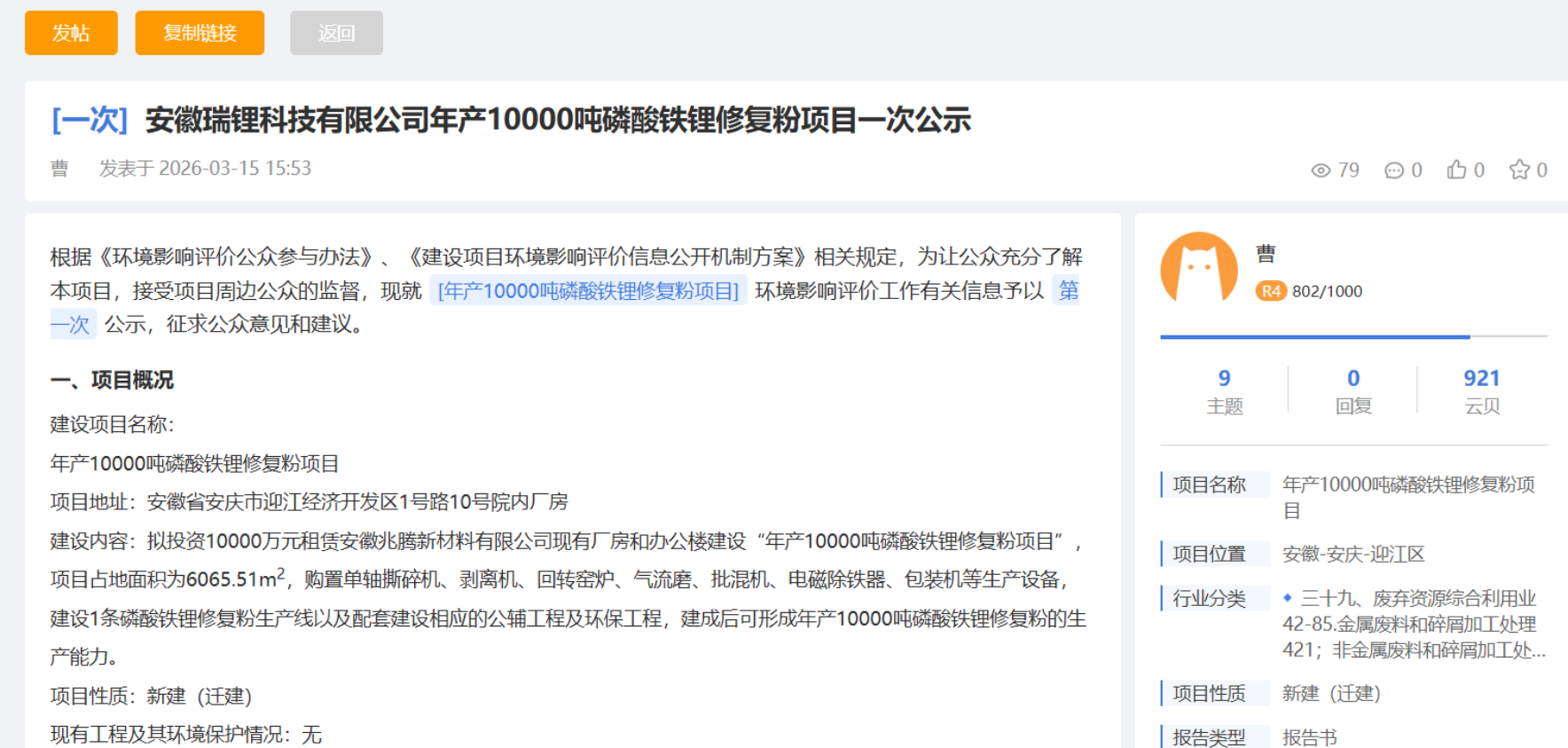Image resolution: width=1568 pixels, height=748 pixels.
Task: Like the post with thumbs-up icon
Action: click(1456, 169)
